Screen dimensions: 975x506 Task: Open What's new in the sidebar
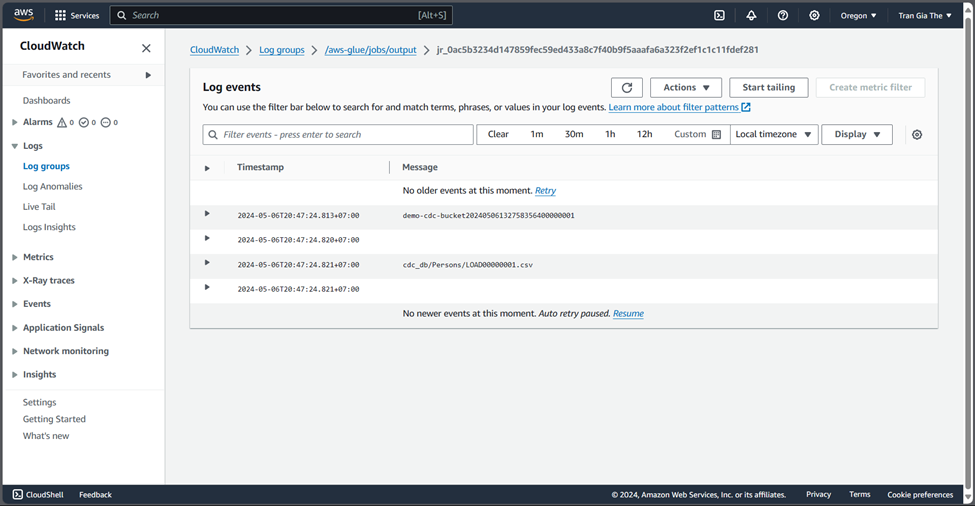(46, 436)
